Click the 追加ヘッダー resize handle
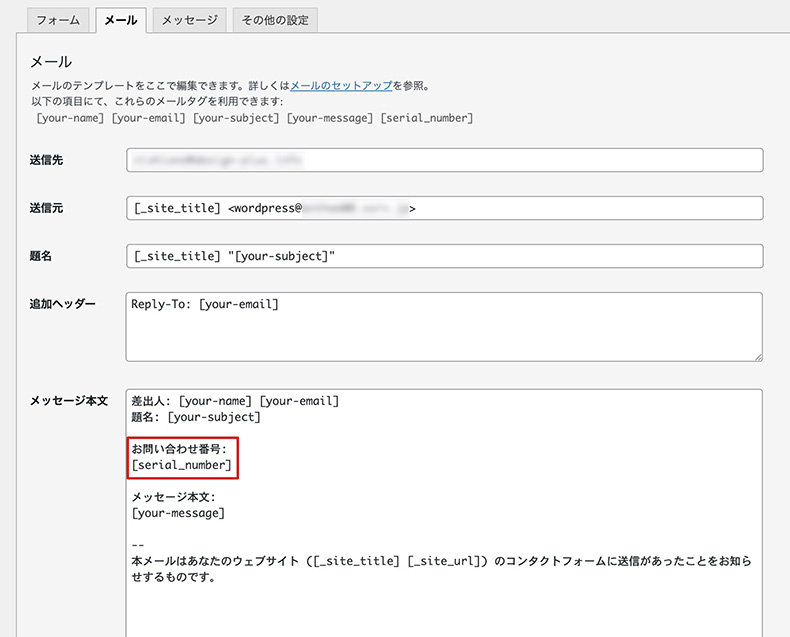This screenshot has width=790, height=637. (x=758, y=357)
